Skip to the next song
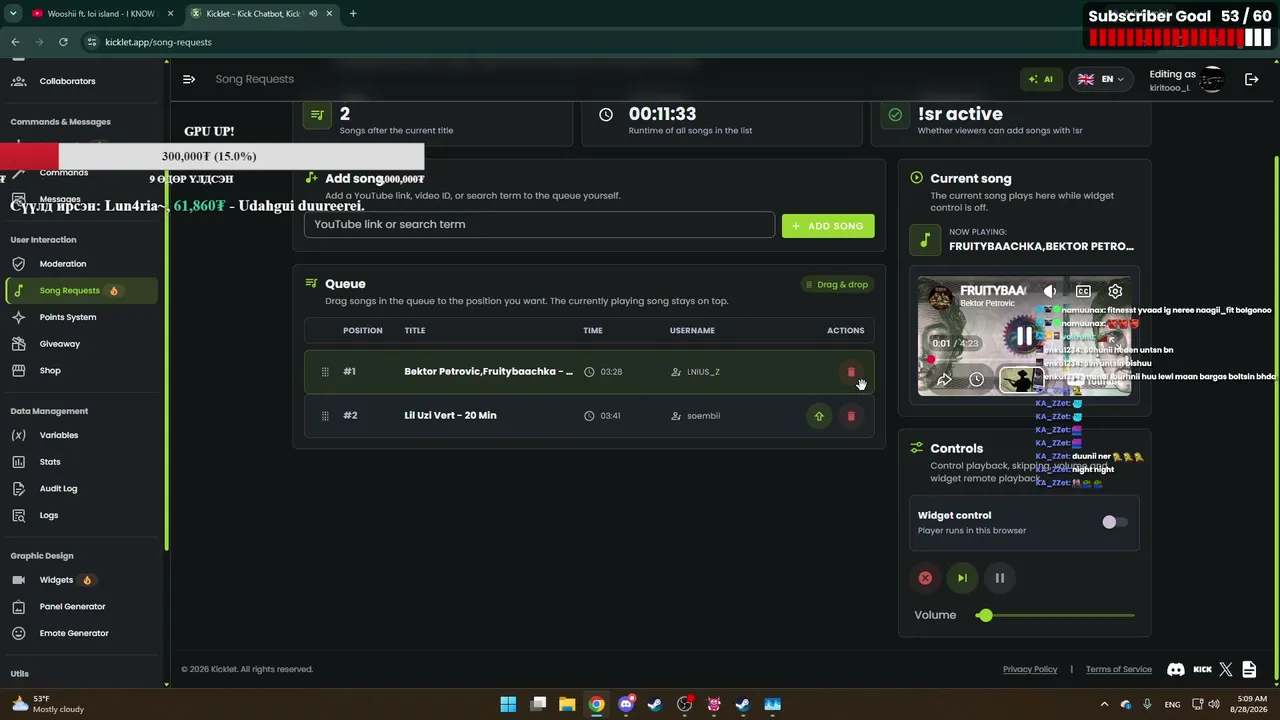Screen dimensions: 1280x720 point(962,578)
